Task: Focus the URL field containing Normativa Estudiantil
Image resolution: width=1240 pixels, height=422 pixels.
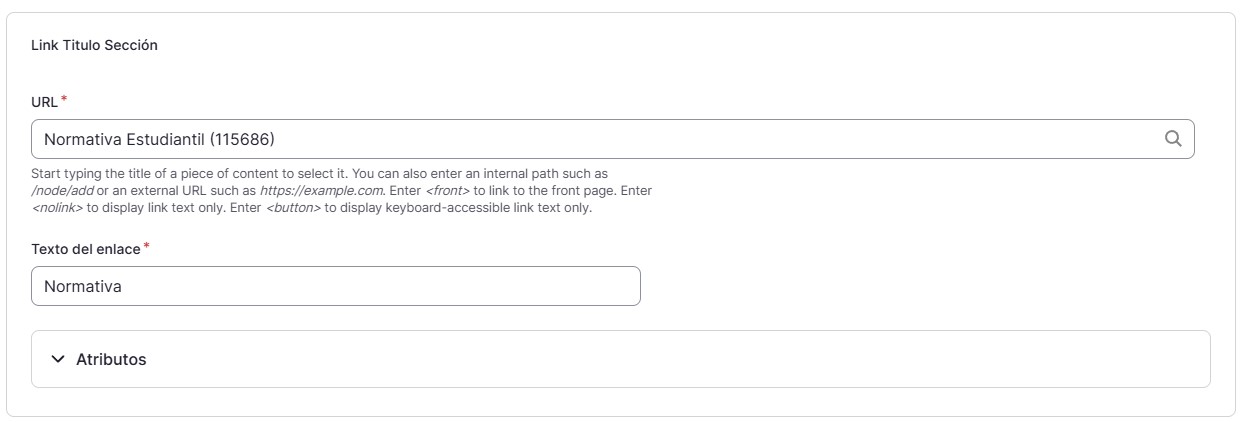Action: (x=613, y=139)
